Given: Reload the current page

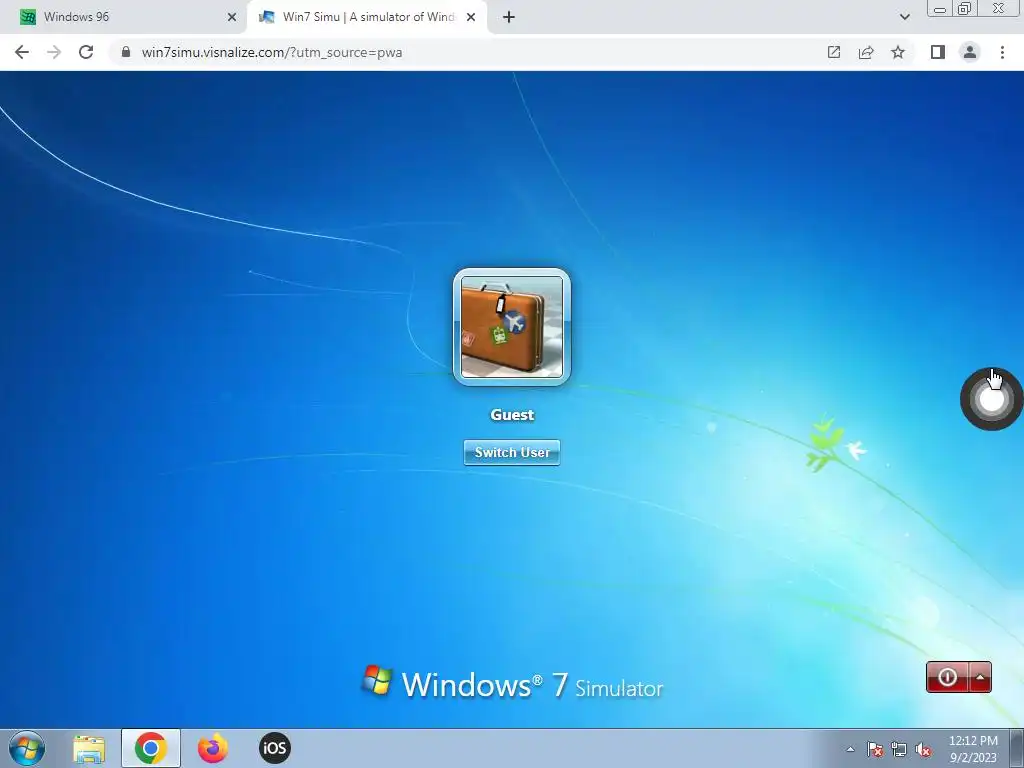Looking at the screenshot, I should (86, 52).
